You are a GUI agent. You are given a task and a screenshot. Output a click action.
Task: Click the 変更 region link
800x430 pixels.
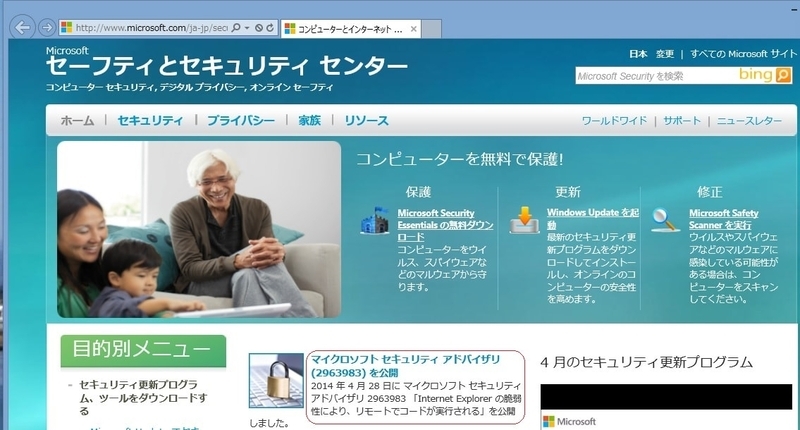[665, 54]
